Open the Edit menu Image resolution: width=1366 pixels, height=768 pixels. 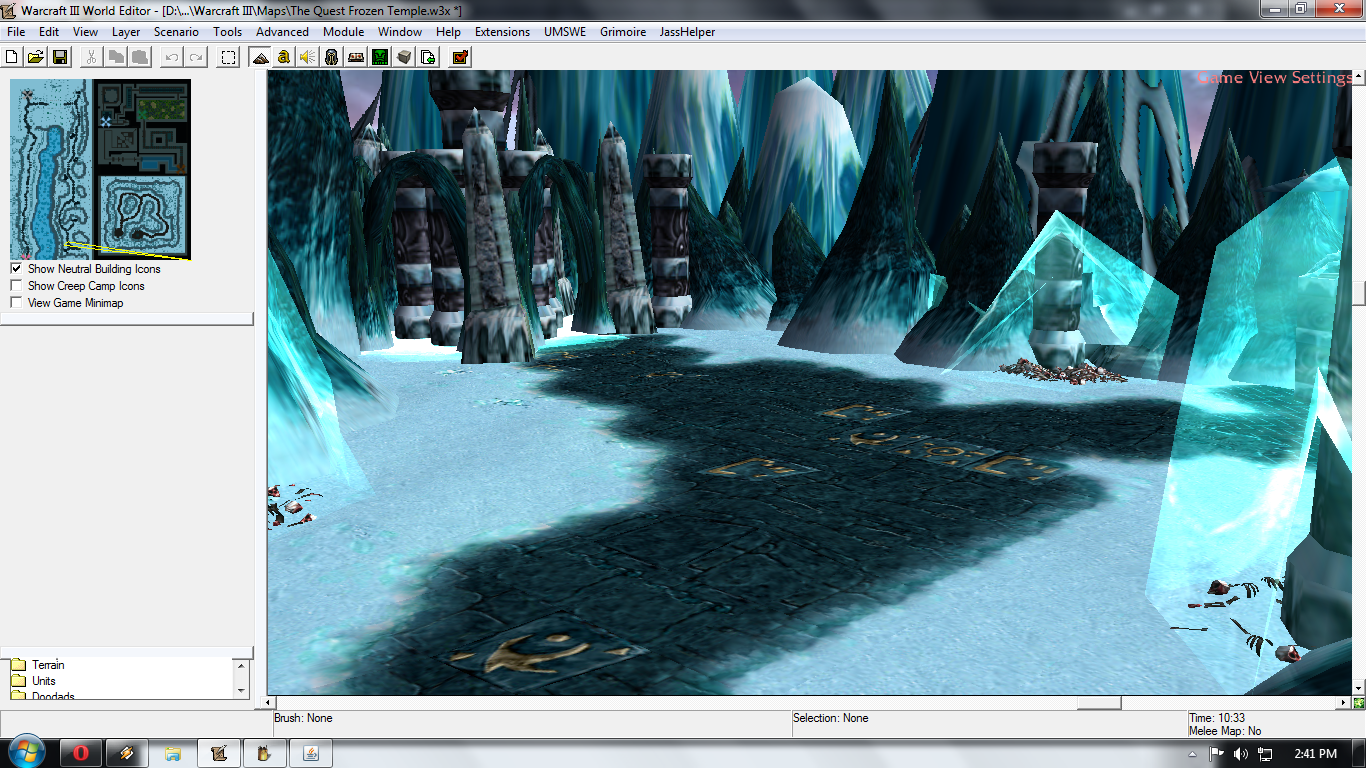[49, 32]
